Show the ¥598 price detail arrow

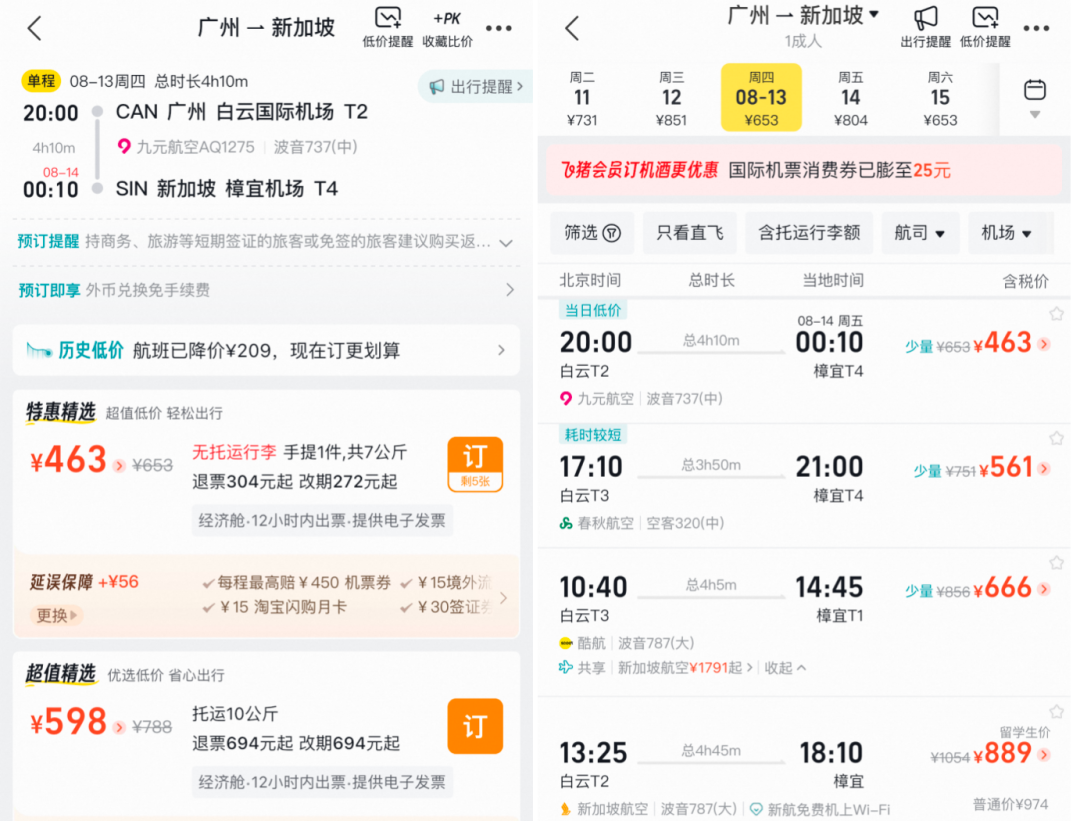(119, 727)
